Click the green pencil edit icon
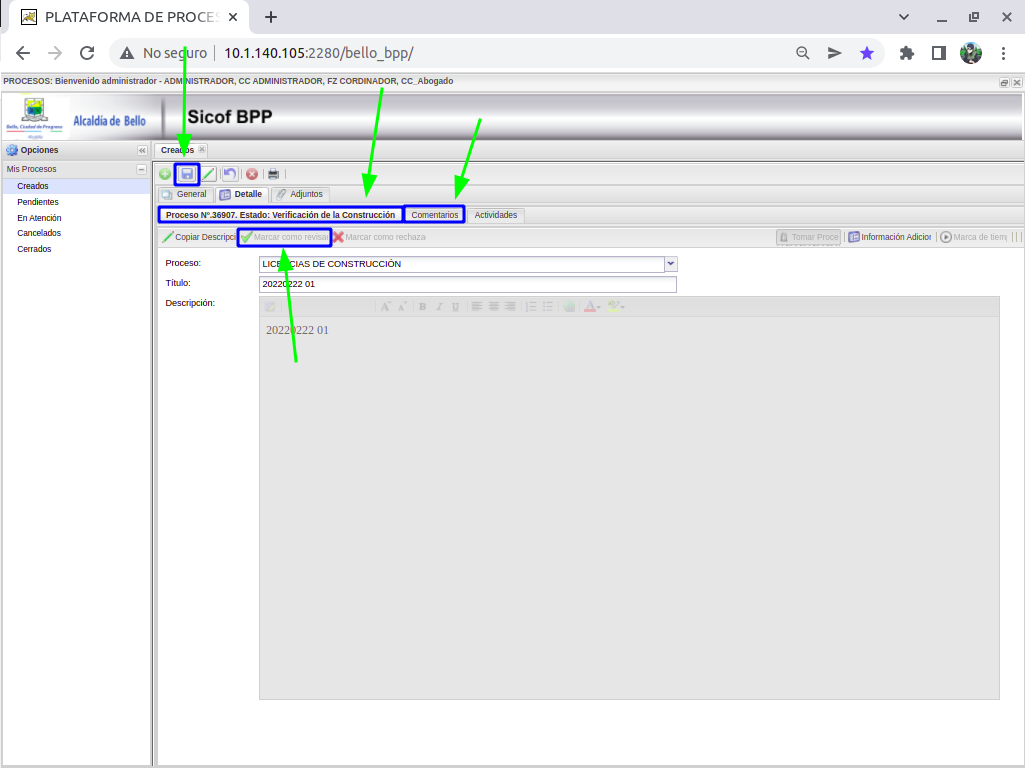This screenshot has height=768, width=1025. pos(209,174)
